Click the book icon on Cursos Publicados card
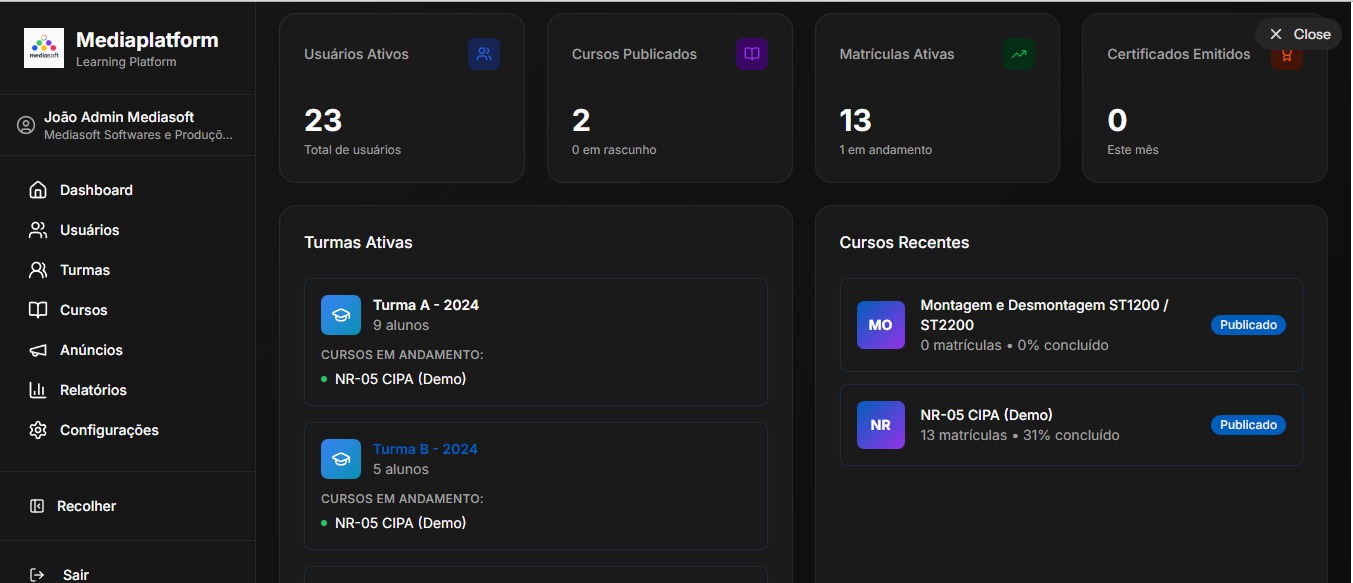1353x583 pixels. pyautogui.click(x=752, y=54)
